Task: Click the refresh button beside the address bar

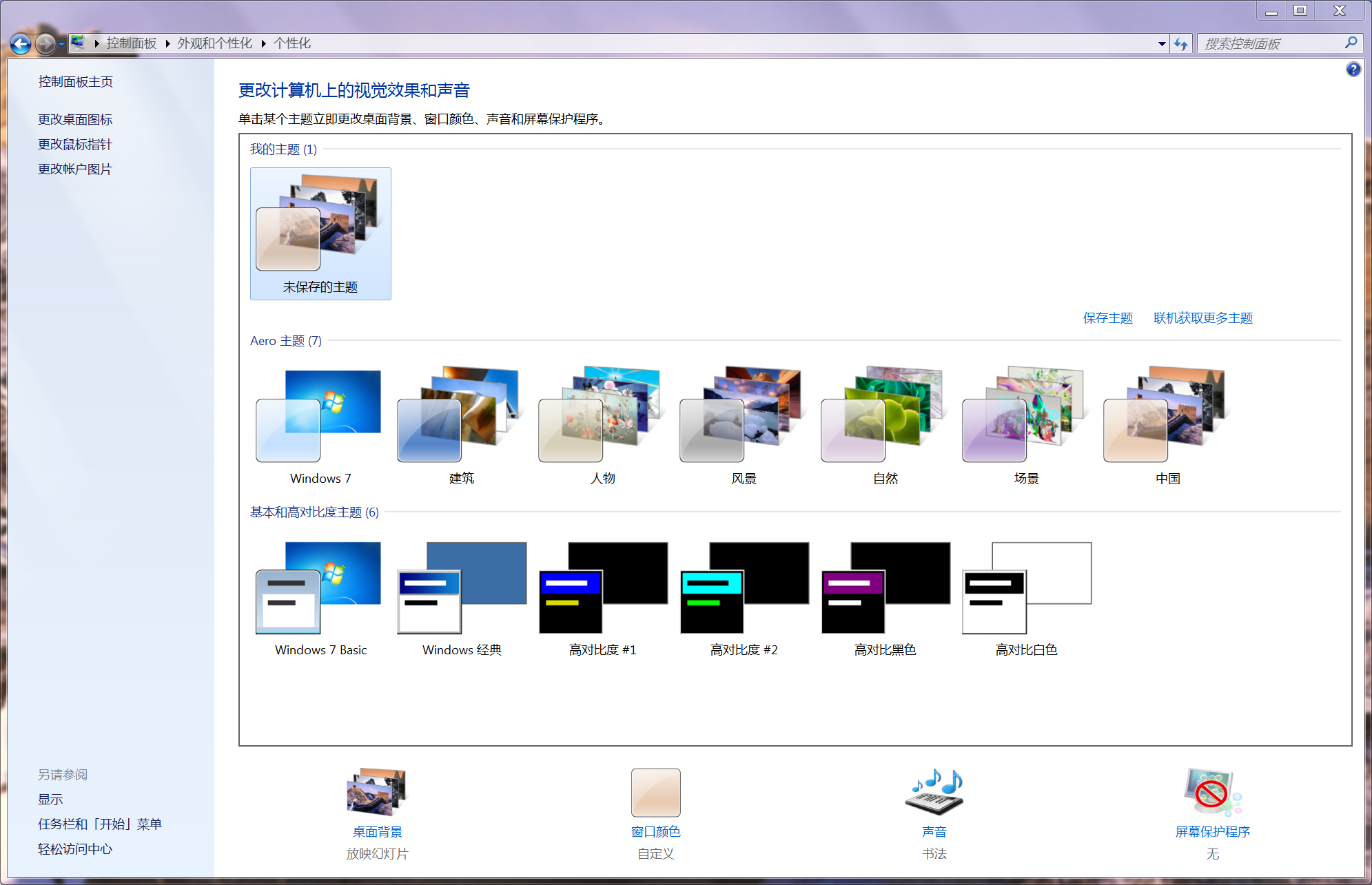Action: (x=1181, y=44)
